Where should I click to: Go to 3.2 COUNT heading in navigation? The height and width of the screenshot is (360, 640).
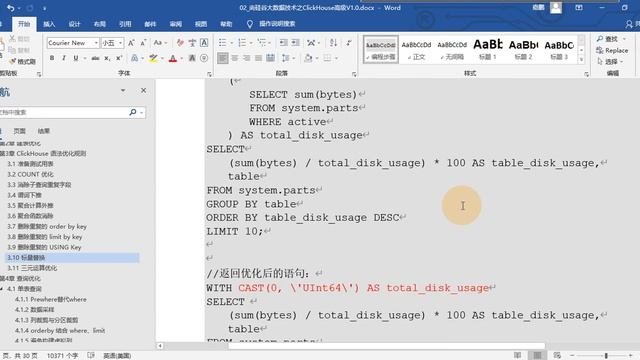[30, 174]
